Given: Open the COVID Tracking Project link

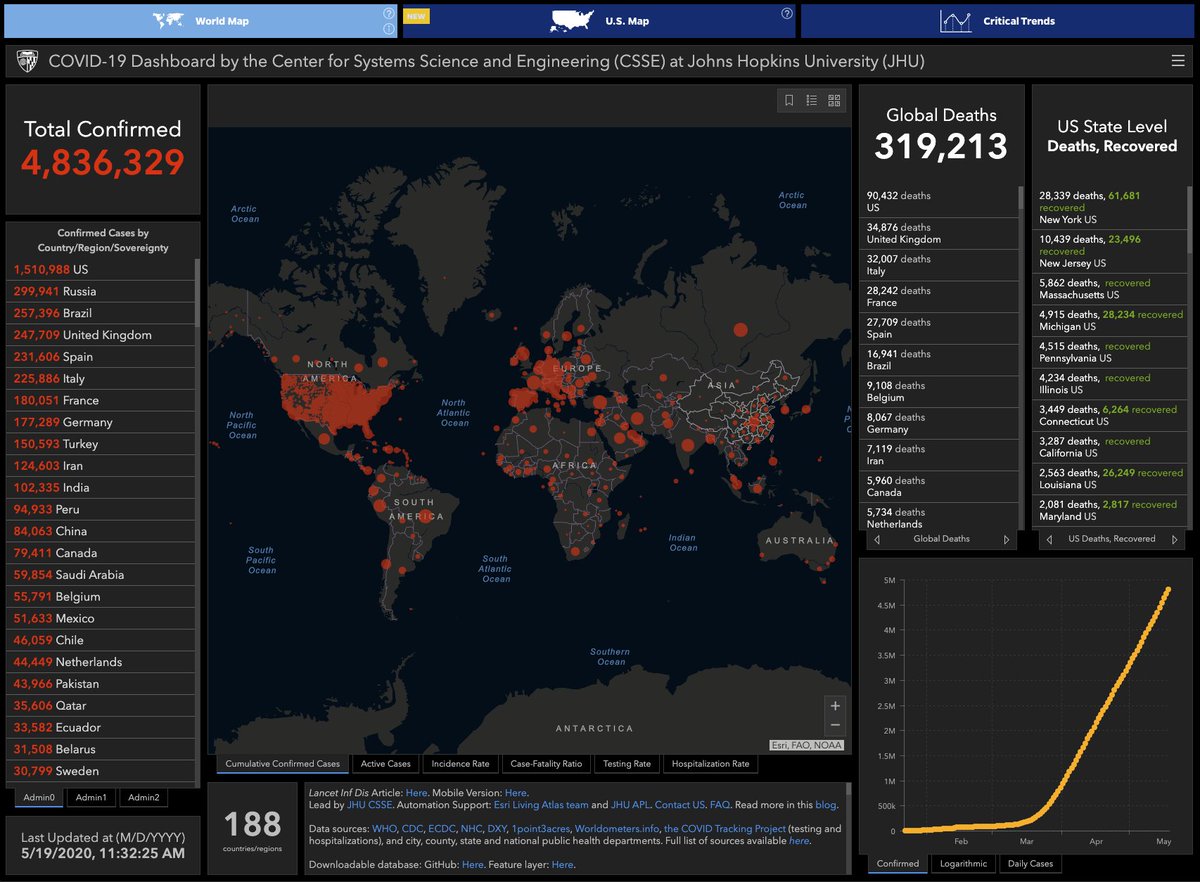Looking at the screenshot, I should tap(725, 829).
